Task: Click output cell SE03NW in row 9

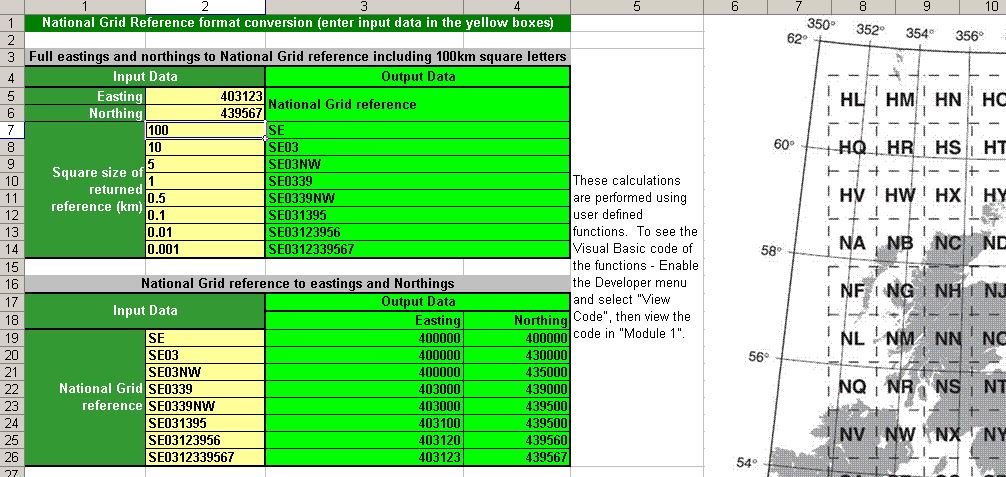Action: point(418,164)
